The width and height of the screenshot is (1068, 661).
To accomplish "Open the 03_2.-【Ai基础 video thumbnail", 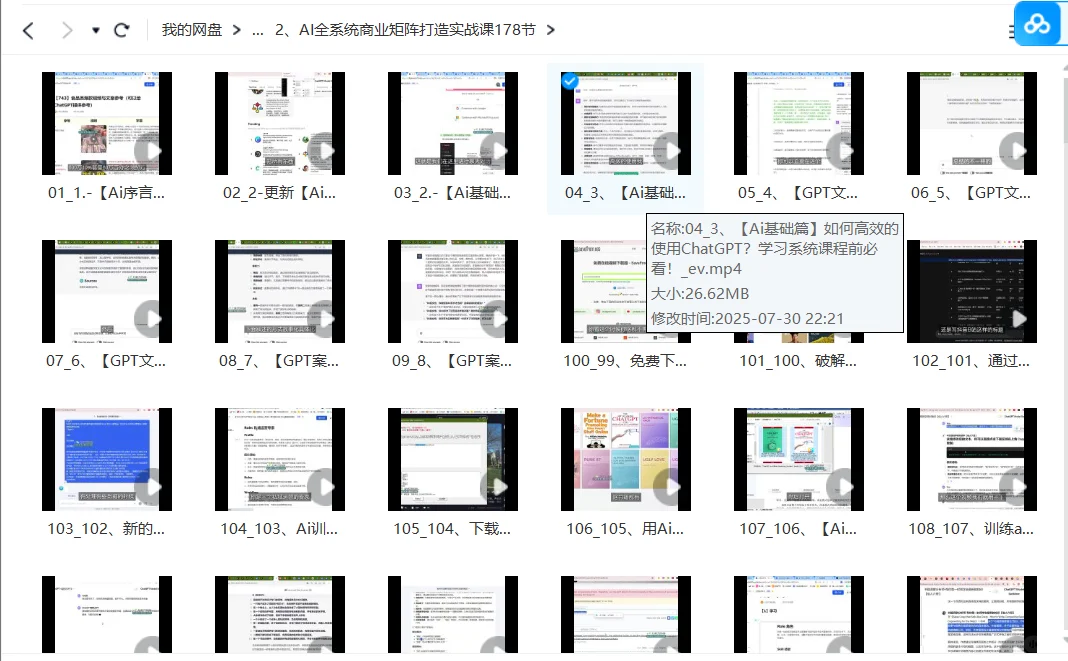I will [453, 123].
